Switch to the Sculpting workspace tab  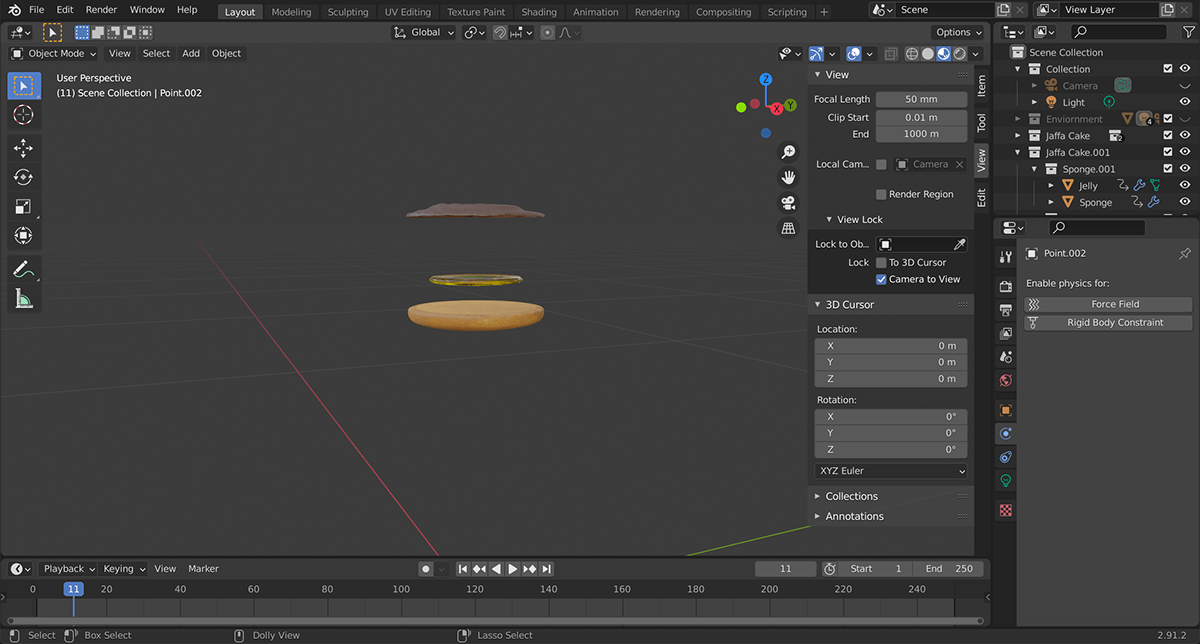click(348, 12)
